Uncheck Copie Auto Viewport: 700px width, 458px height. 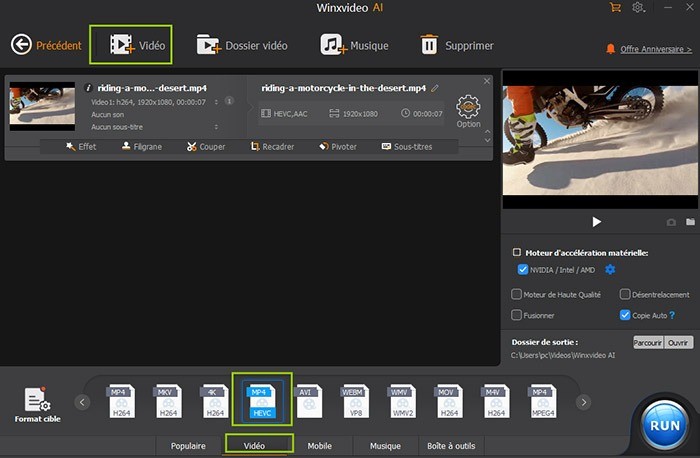click(x=625, y=315)
